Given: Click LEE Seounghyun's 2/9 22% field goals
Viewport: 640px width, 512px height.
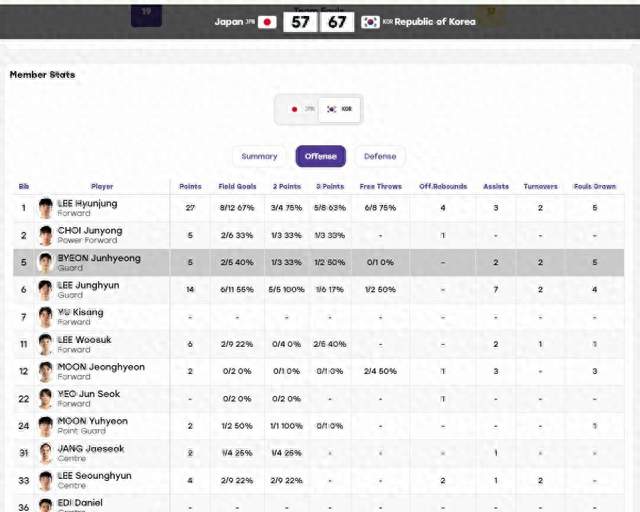Looking at the screenshot, I should click(237, 481).
